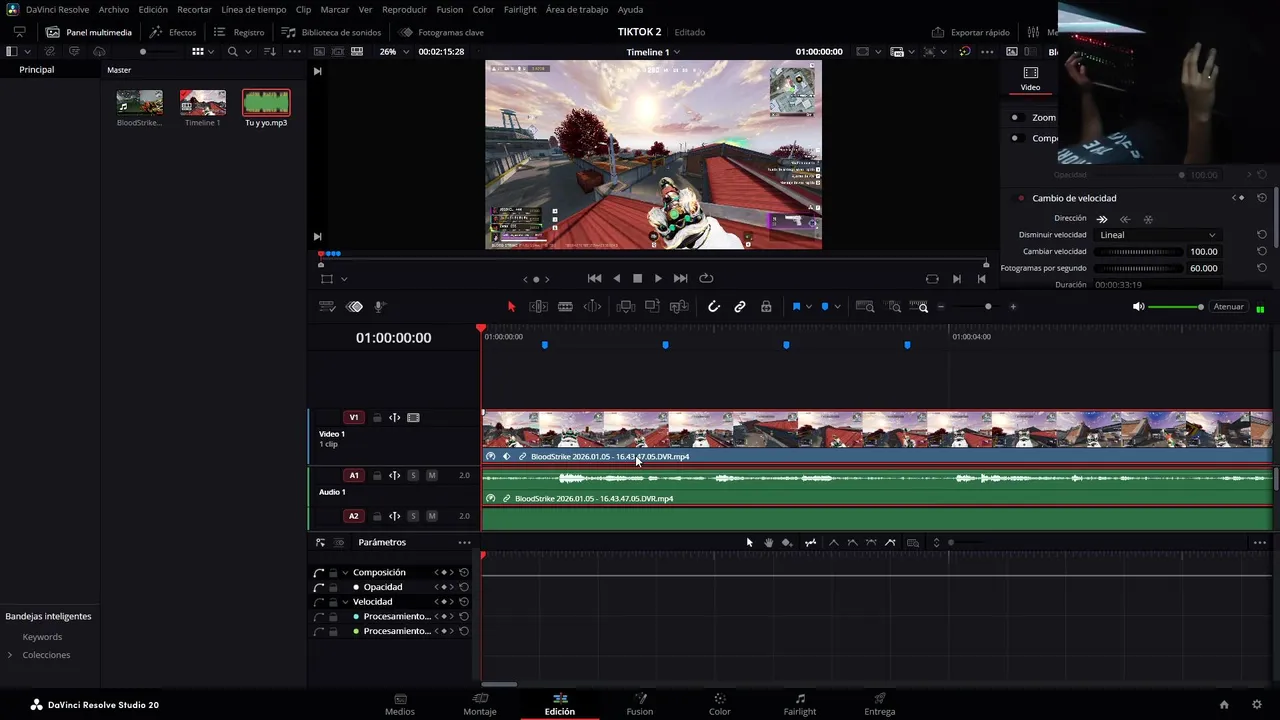Open the Clip menu
The image size is (1280, 720).
(x=303, y=9)
